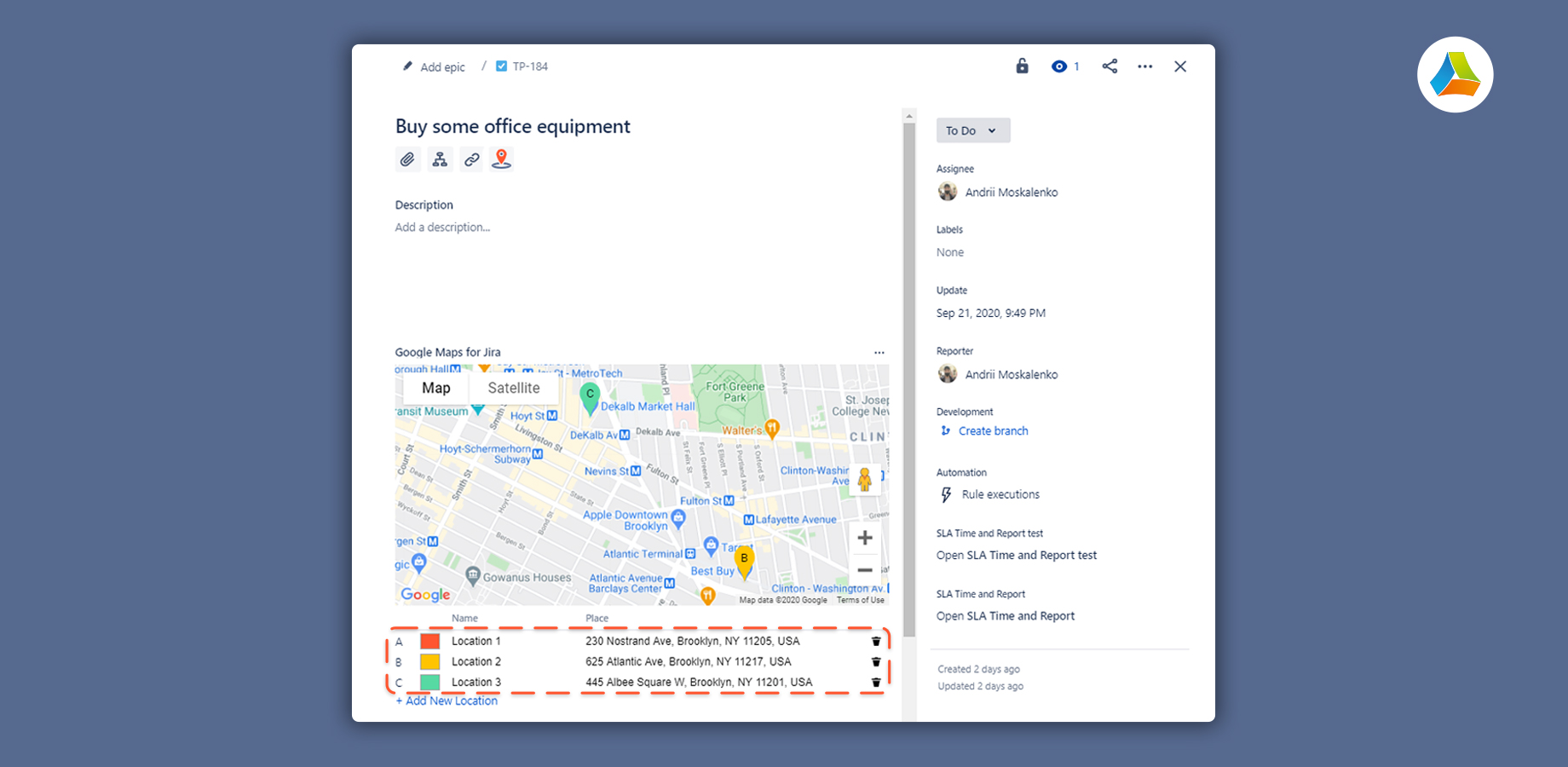
Task: Click the Rule executions lightning icon
Action: (x=946, y=495)
